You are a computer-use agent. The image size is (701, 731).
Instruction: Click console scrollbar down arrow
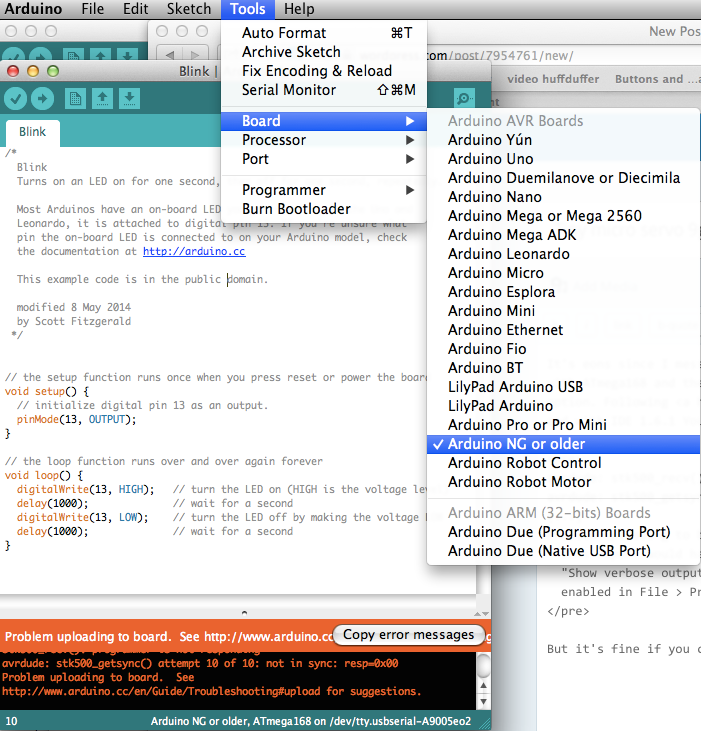(x=483, y=701)
